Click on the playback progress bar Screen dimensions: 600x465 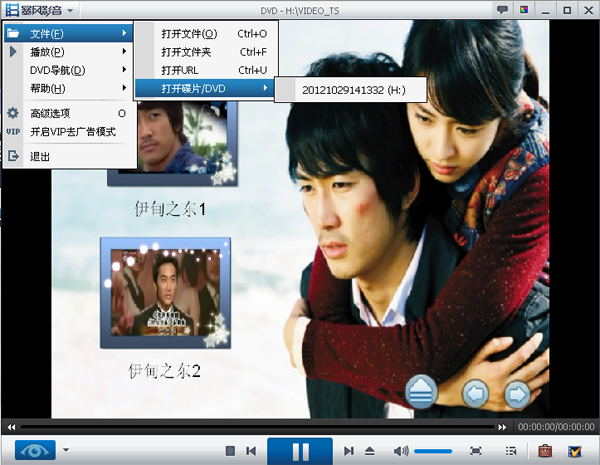[257, 427]
